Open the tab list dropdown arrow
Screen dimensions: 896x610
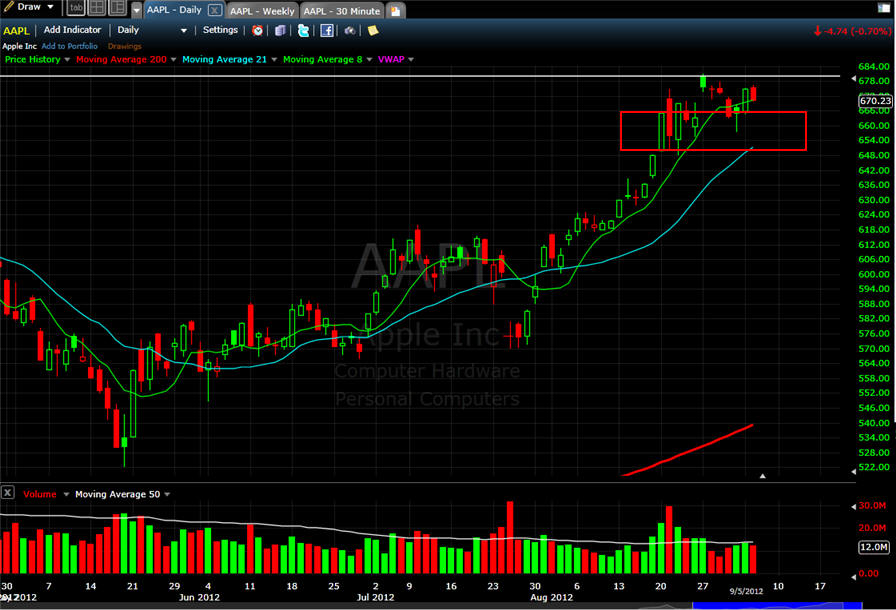click(x=136, y=10)
